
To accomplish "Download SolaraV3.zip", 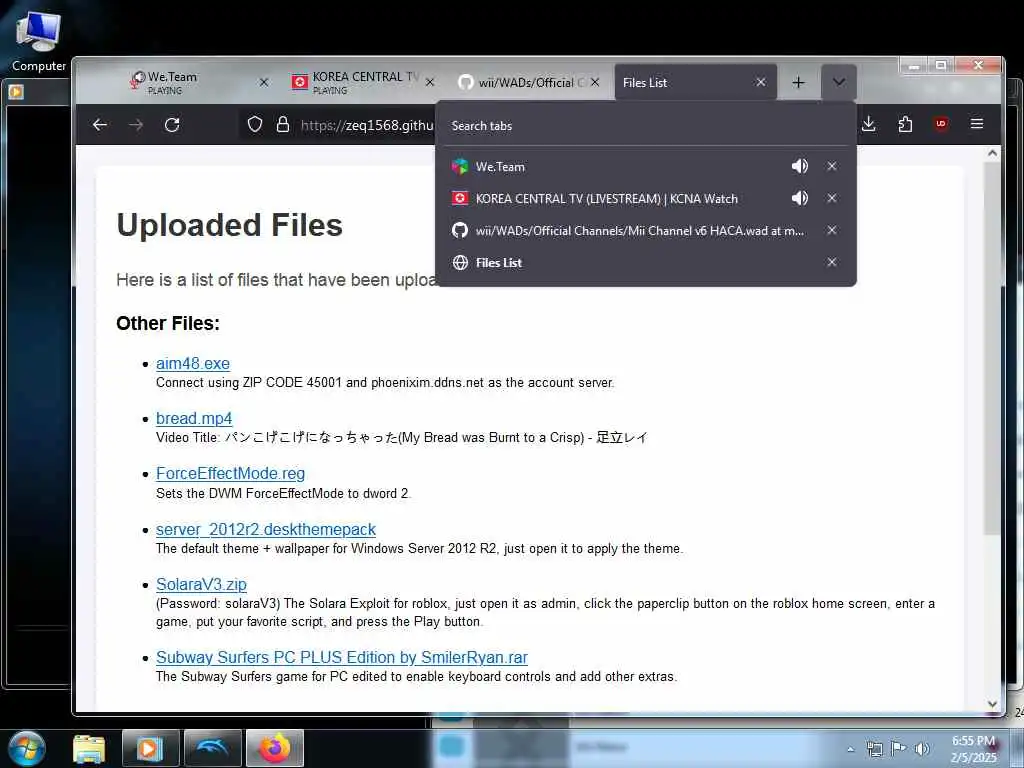I will [201, 584].
